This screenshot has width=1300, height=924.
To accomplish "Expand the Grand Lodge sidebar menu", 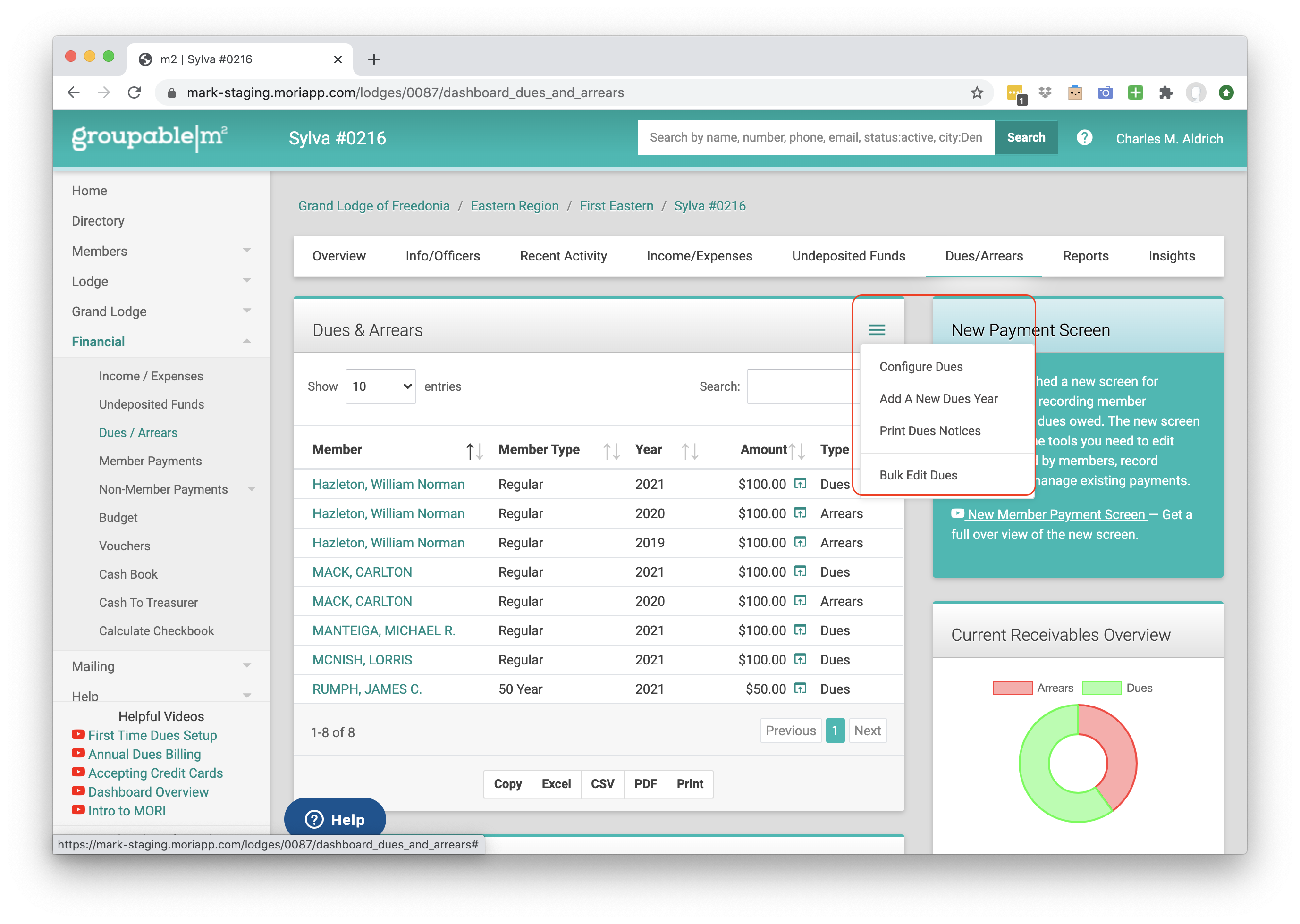I will click(x=246, y=311).
